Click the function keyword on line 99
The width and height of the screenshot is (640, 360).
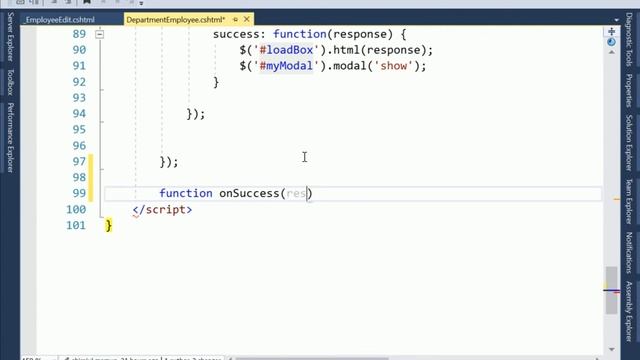[x=186, y=193]
